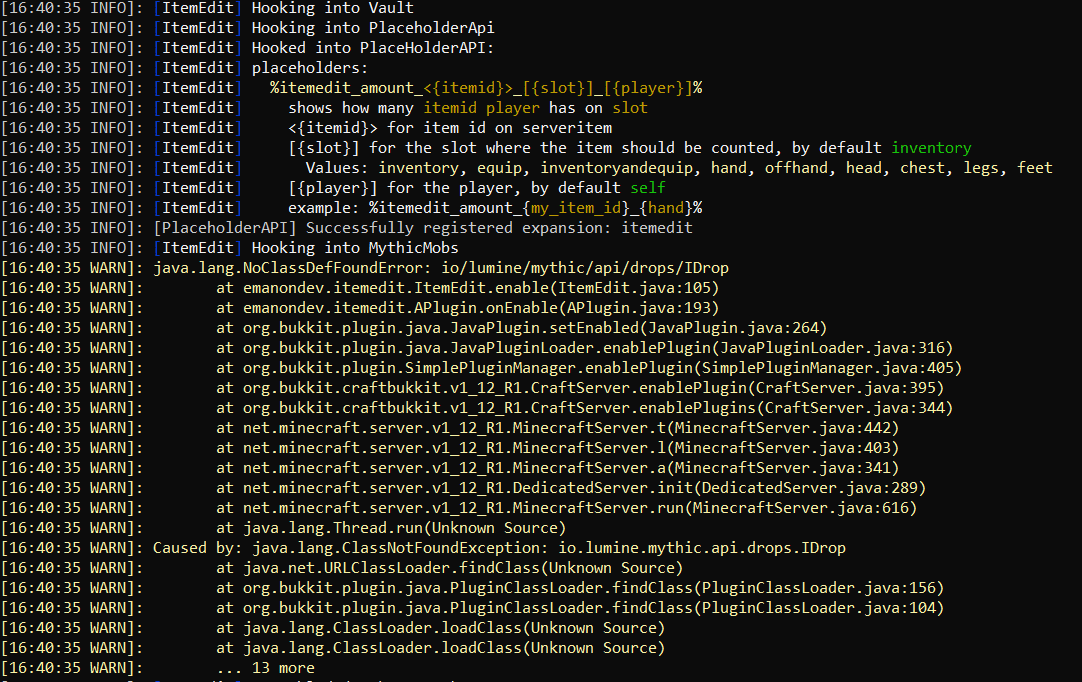
Task: Click the green 'self' default value
Action: pos(647,188)
